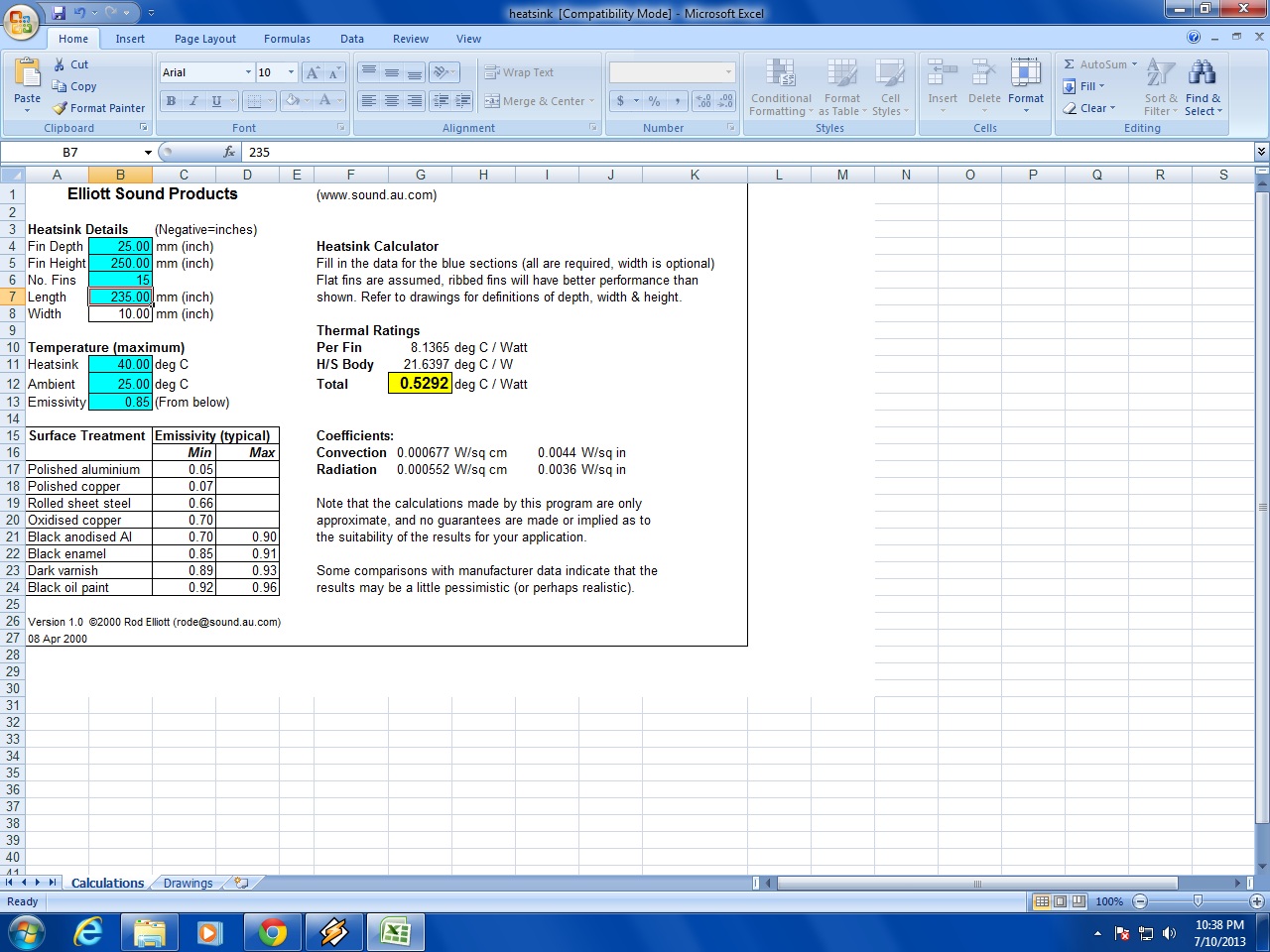Launch Google Chrome from the taskbar
1270x952 pixels.
click(x=272, y=932)
